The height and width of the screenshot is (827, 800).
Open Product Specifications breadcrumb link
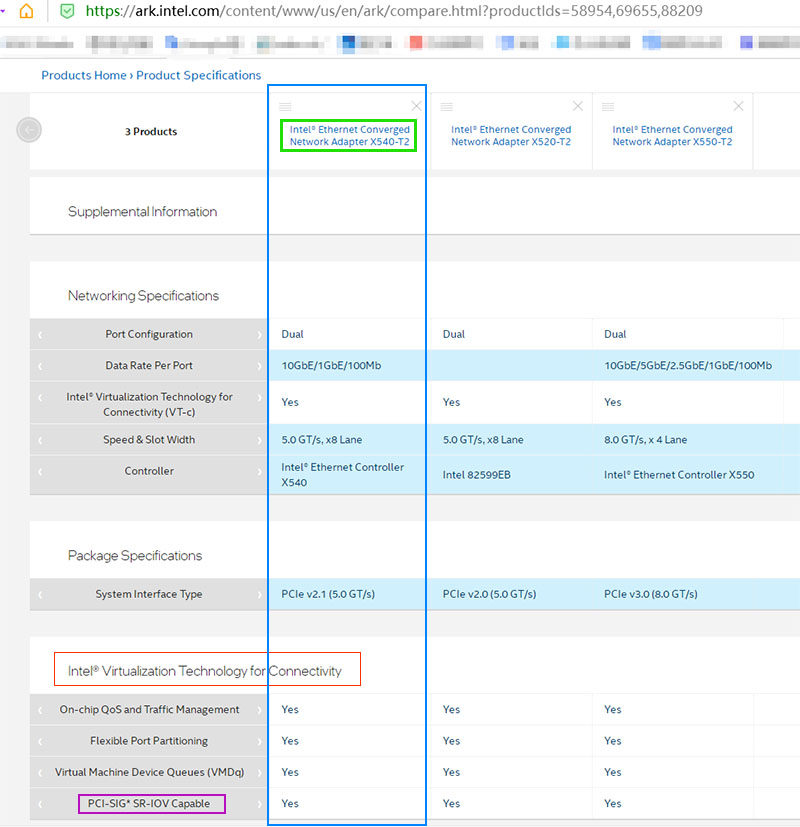(198, 75)
